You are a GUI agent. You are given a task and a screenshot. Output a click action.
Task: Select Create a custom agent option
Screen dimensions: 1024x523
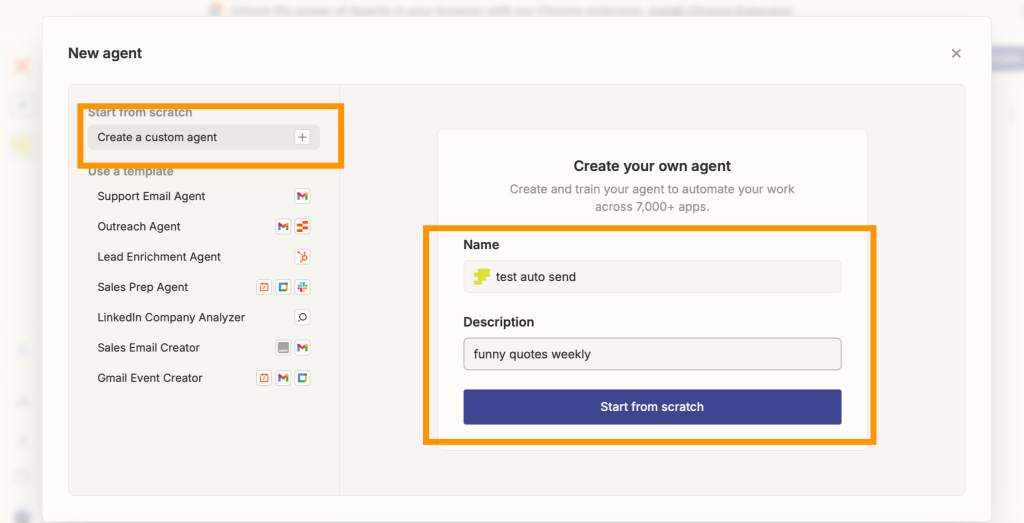coord(157,137)
